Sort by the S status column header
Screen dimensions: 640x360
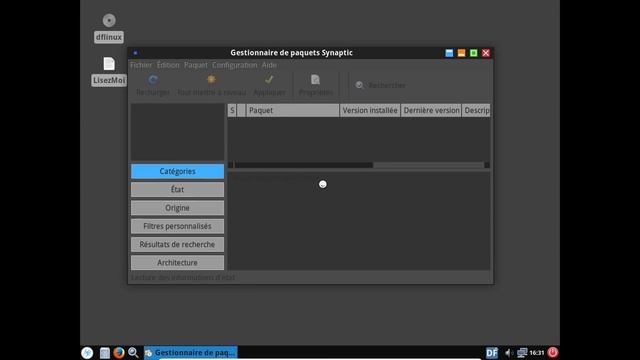(232, 111)
